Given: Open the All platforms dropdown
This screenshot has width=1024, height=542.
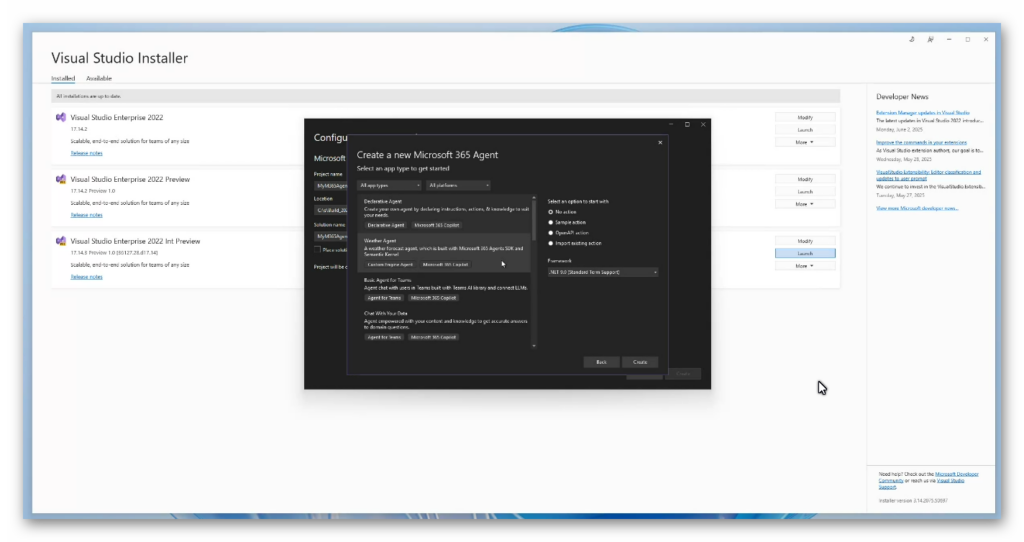Looking at the screenshot, I should [458, 185].
